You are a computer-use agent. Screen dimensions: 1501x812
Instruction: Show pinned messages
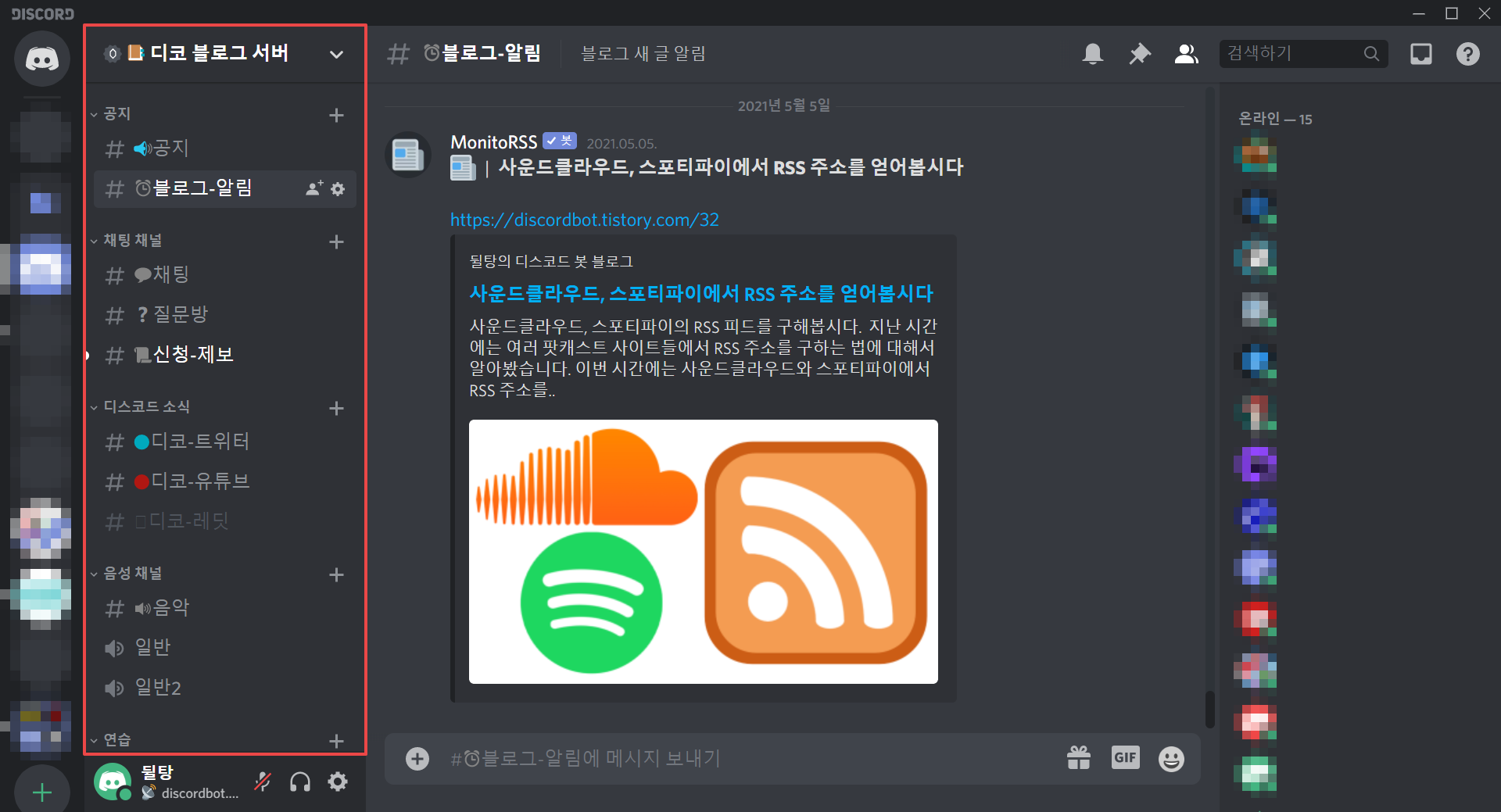(x=1140, y=54)
